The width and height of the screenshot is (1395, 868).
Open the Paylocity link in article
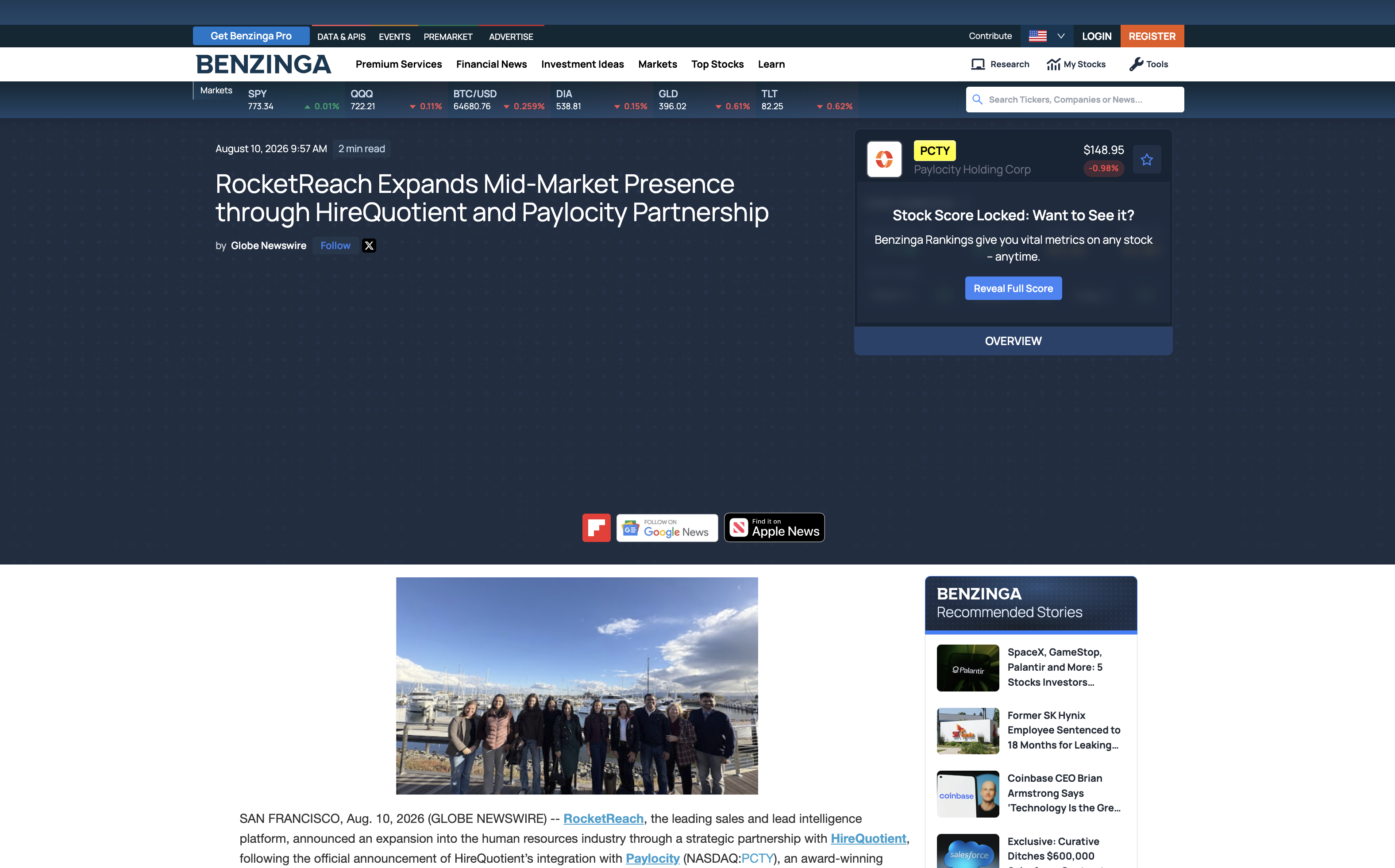tap(652, 859)
